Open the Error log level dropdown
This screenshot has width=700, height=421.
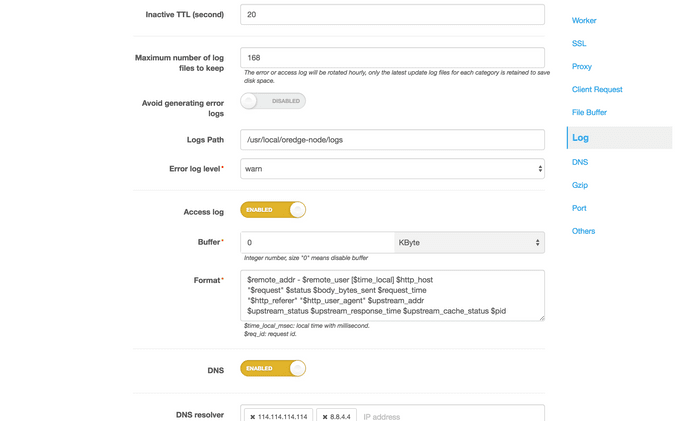[x=392, y=169]
